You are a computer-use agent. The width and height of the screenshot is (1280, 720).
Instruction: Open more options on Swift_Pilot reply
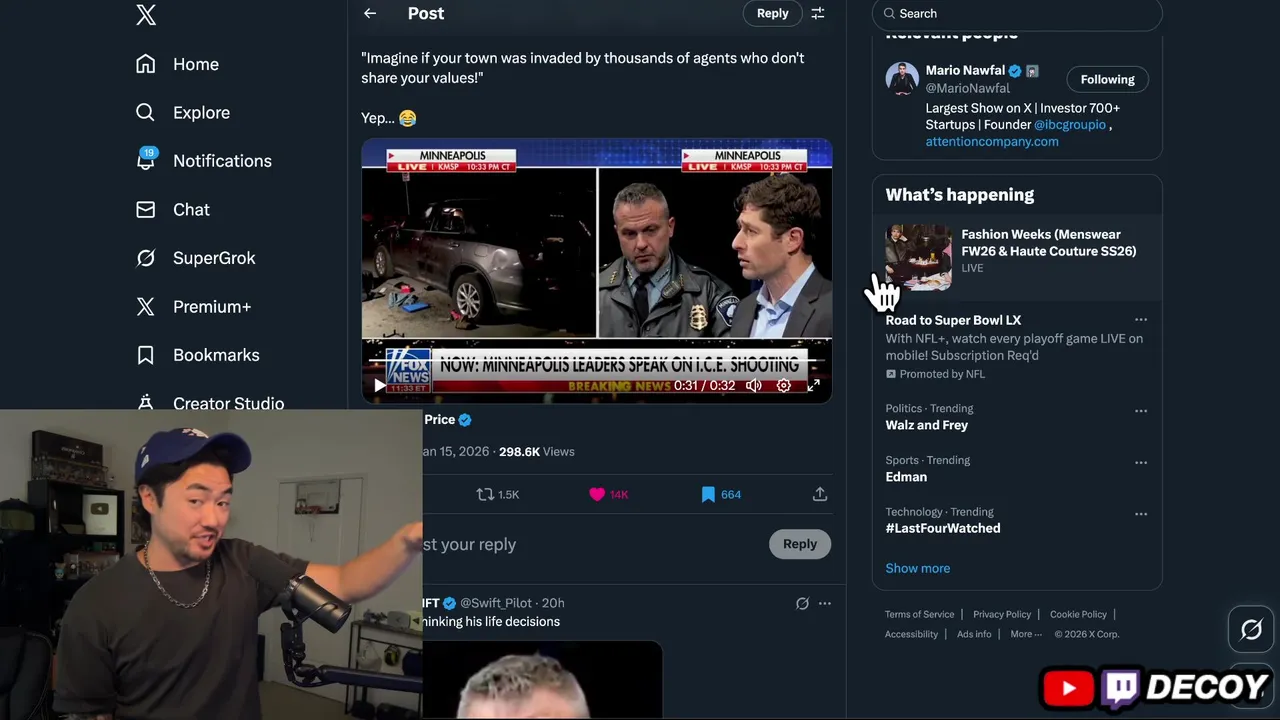[825, 603]
